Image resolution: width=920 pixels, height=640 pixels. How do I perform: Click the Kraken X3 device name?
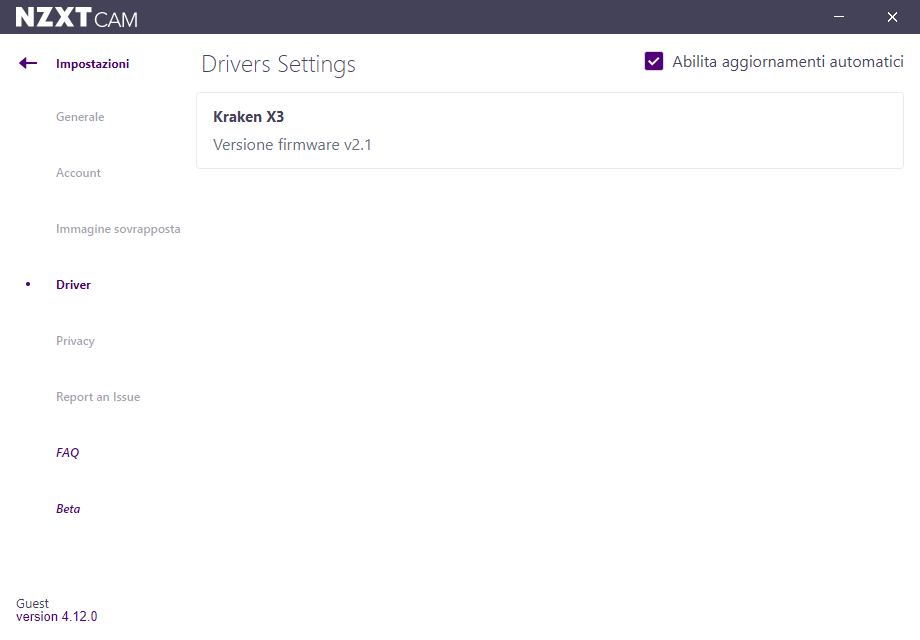coord(248,117)
